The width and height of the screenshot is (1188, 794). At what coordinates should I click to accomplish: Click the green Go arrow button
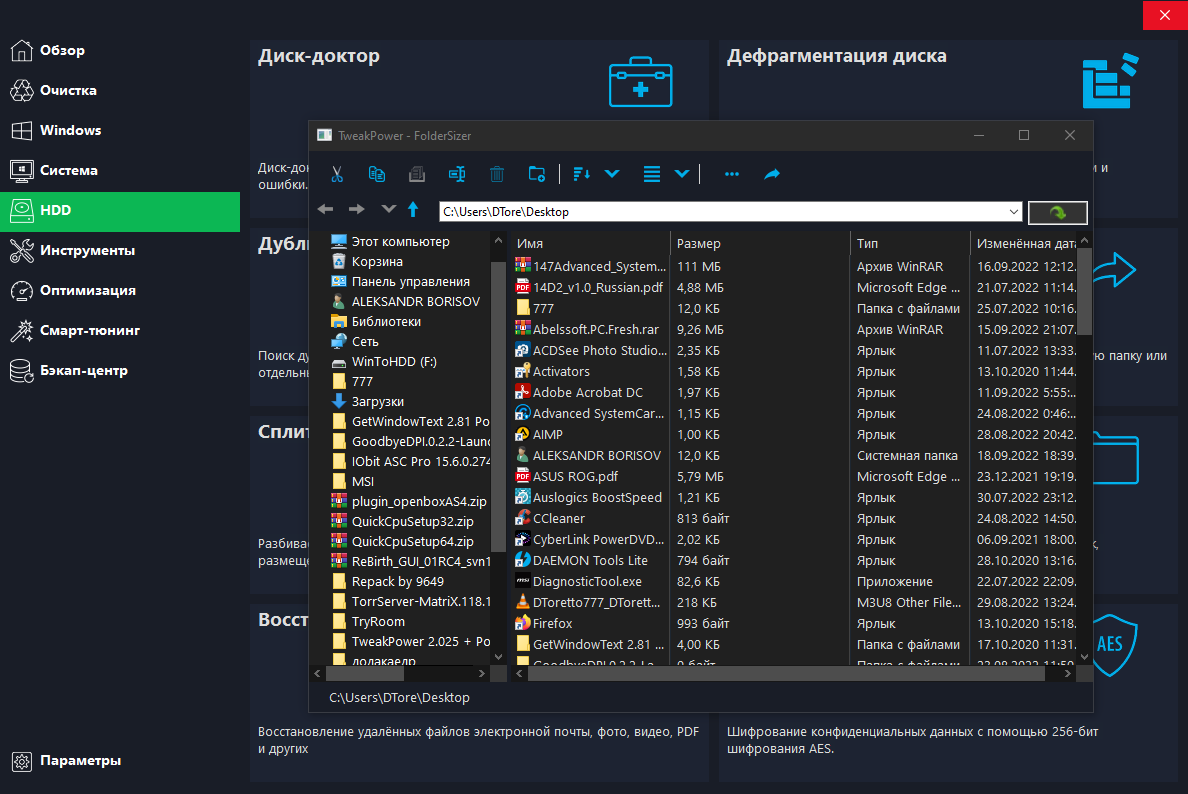click(1058, 213)
